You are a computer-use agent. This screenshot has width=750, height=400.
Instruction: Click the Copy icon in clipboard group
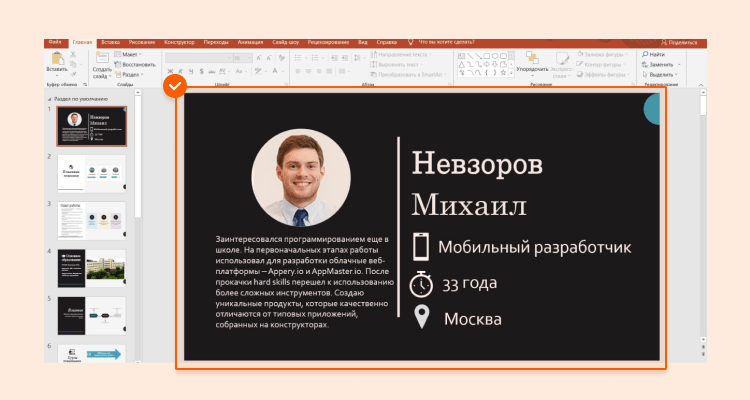point(73,64)
